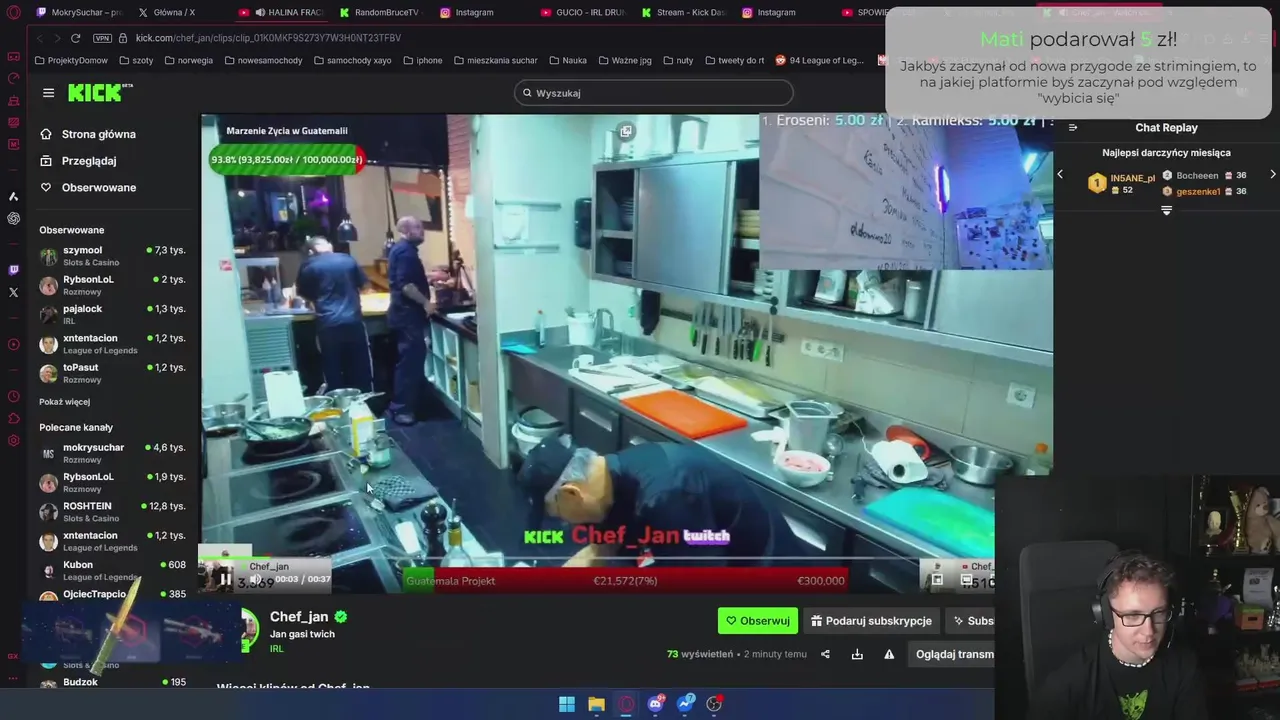Switch to the RandomBruceTV tab
This screenshot has width=1280, height=720.
point(380,13)
